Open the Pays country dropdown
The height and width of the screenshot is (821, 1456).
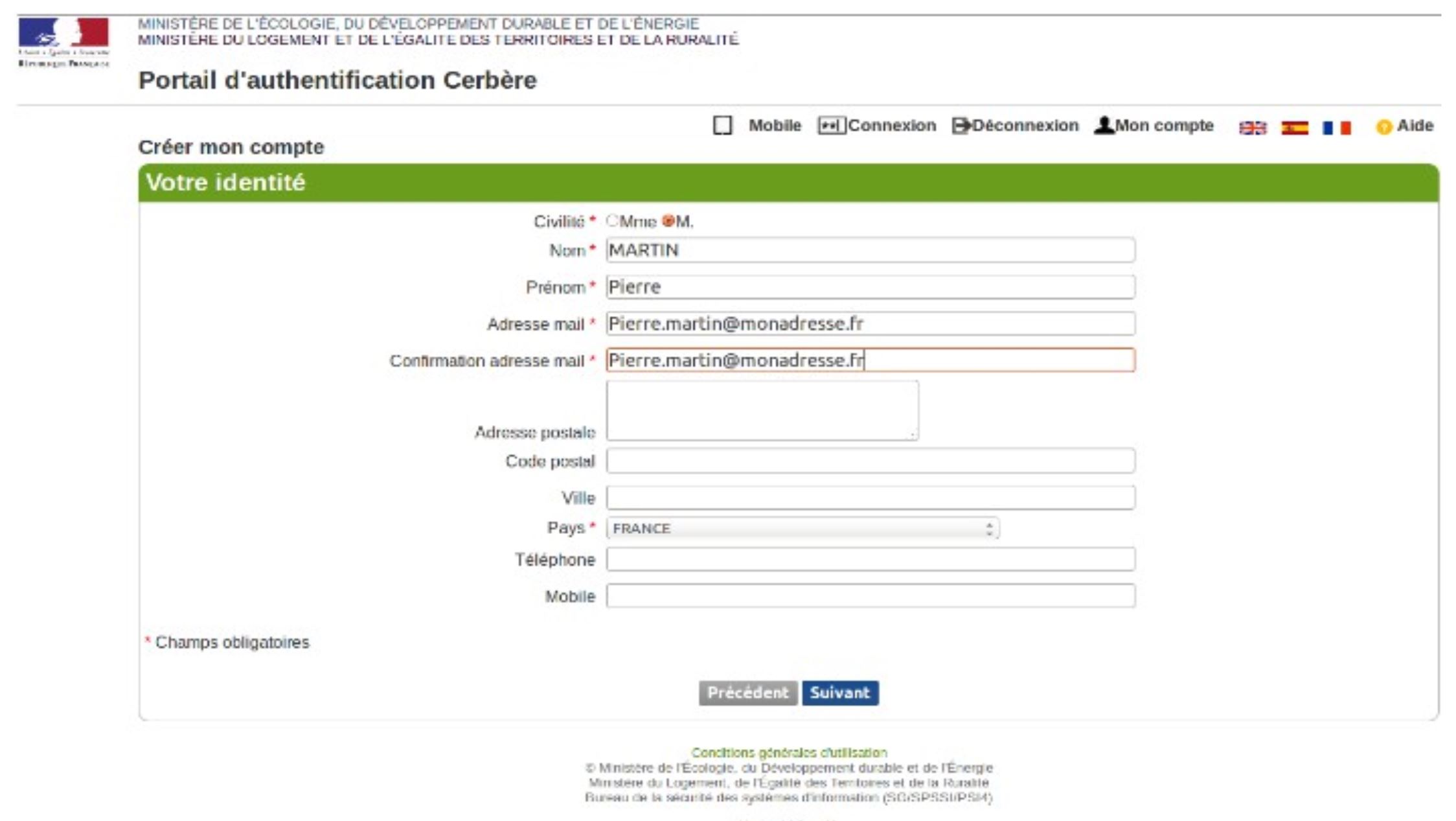click(802, 528)
